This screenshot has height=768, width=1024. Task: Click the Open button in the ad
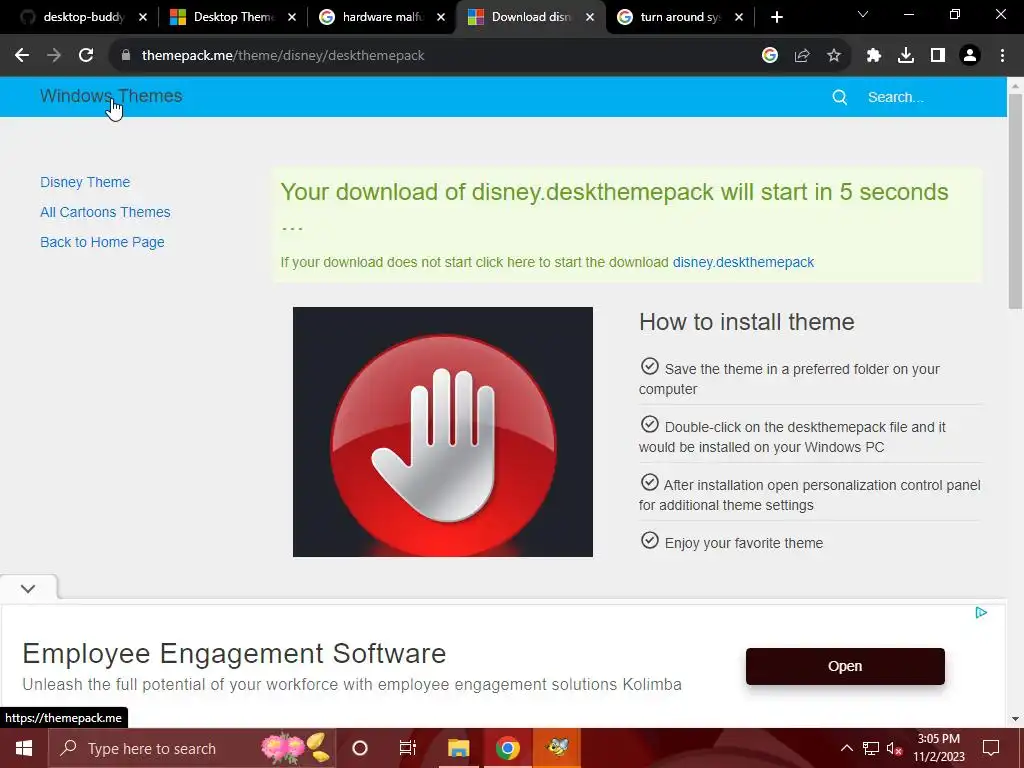pos(845,666)
